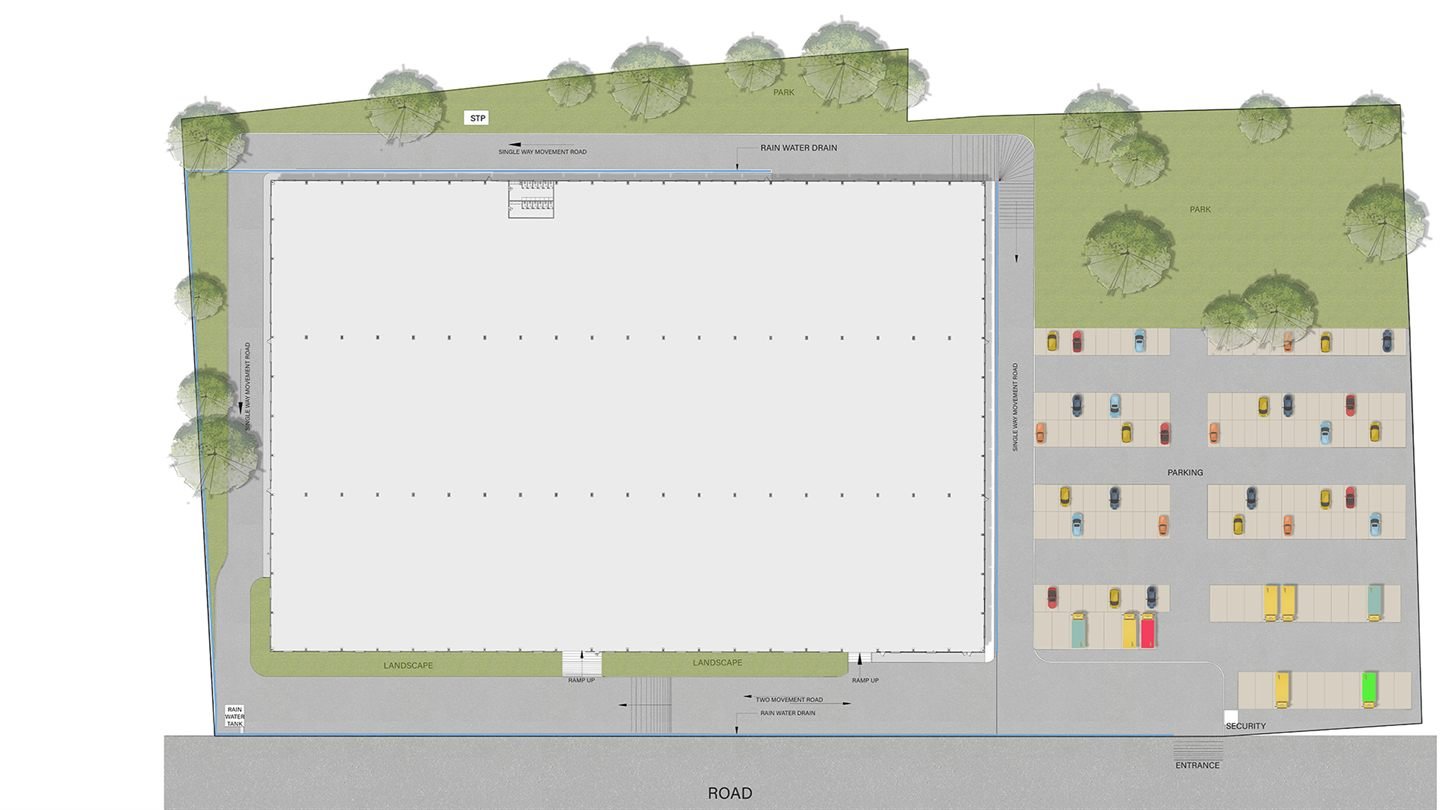The height and width of the screenshot is (810, 1440).
Task: Click the largest tree in the right park
Action: pos(1128,252)
